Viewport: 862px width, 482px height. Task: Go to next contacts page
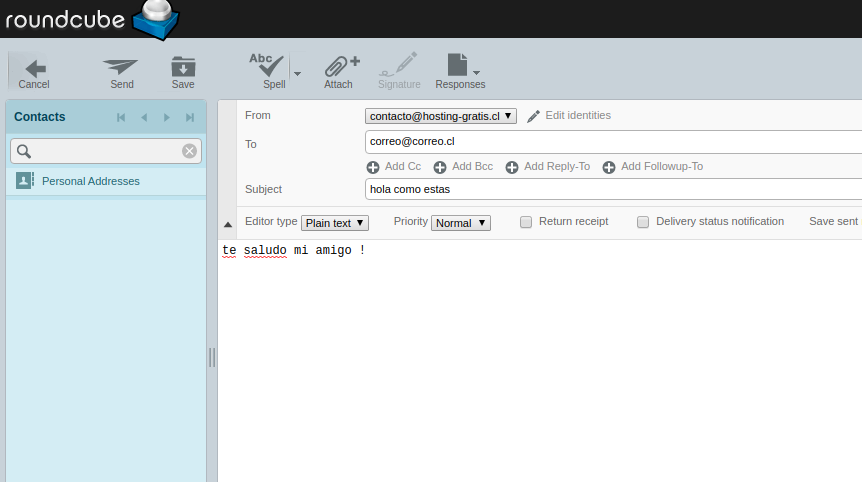pyautogui.click(x=167, y=117)
